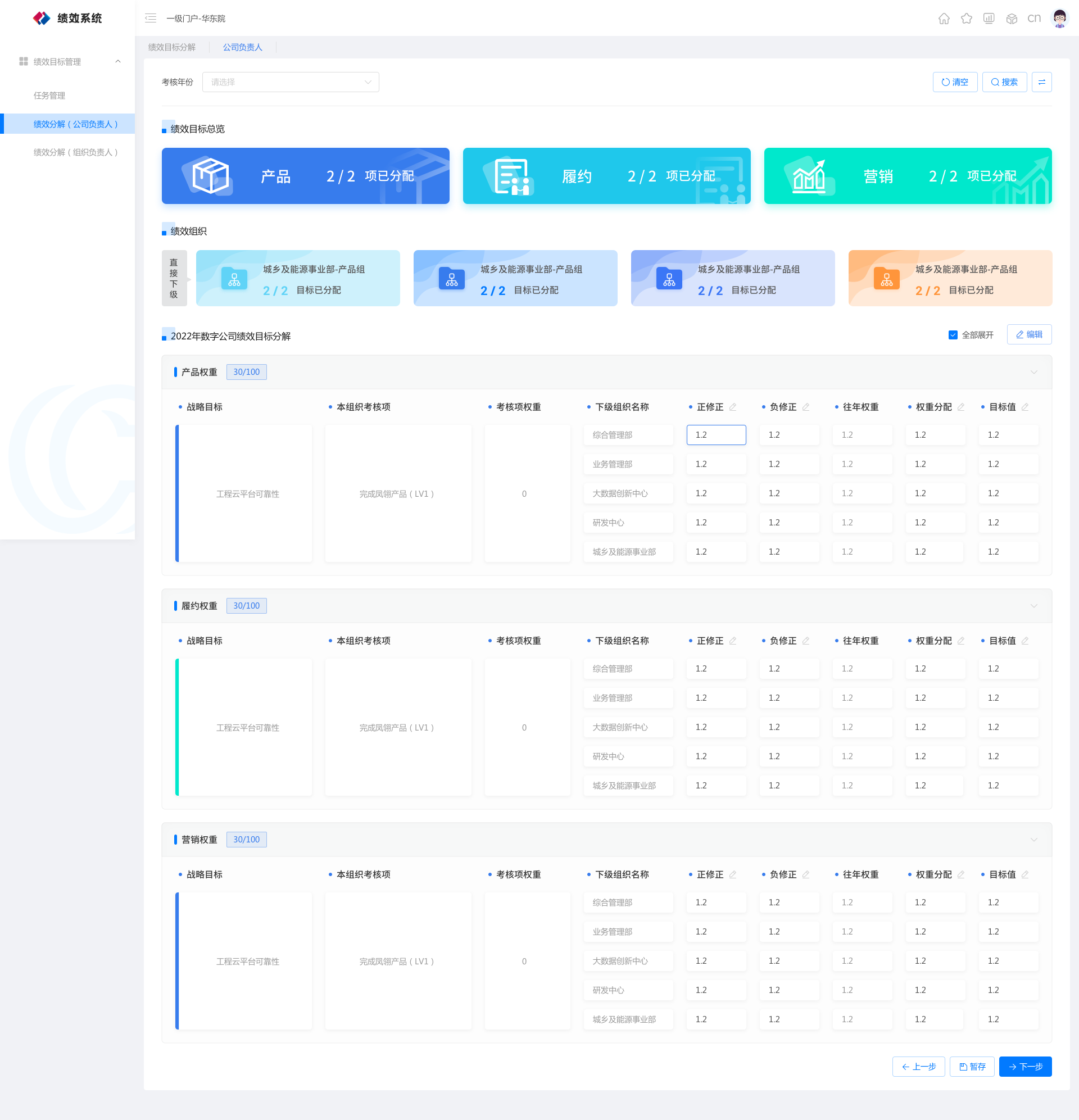Click the 下一步 button
This screenshot has width=1079, height=1120.
coord(1025,1066)
